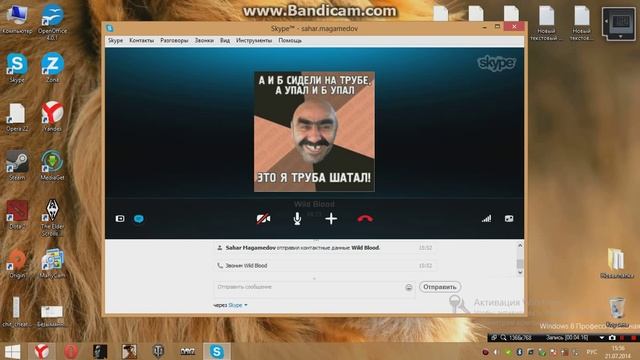Viewport: 640px width, 360px height.
Task: Click the Wild Blood contact name in message
Action: (365, 248)
